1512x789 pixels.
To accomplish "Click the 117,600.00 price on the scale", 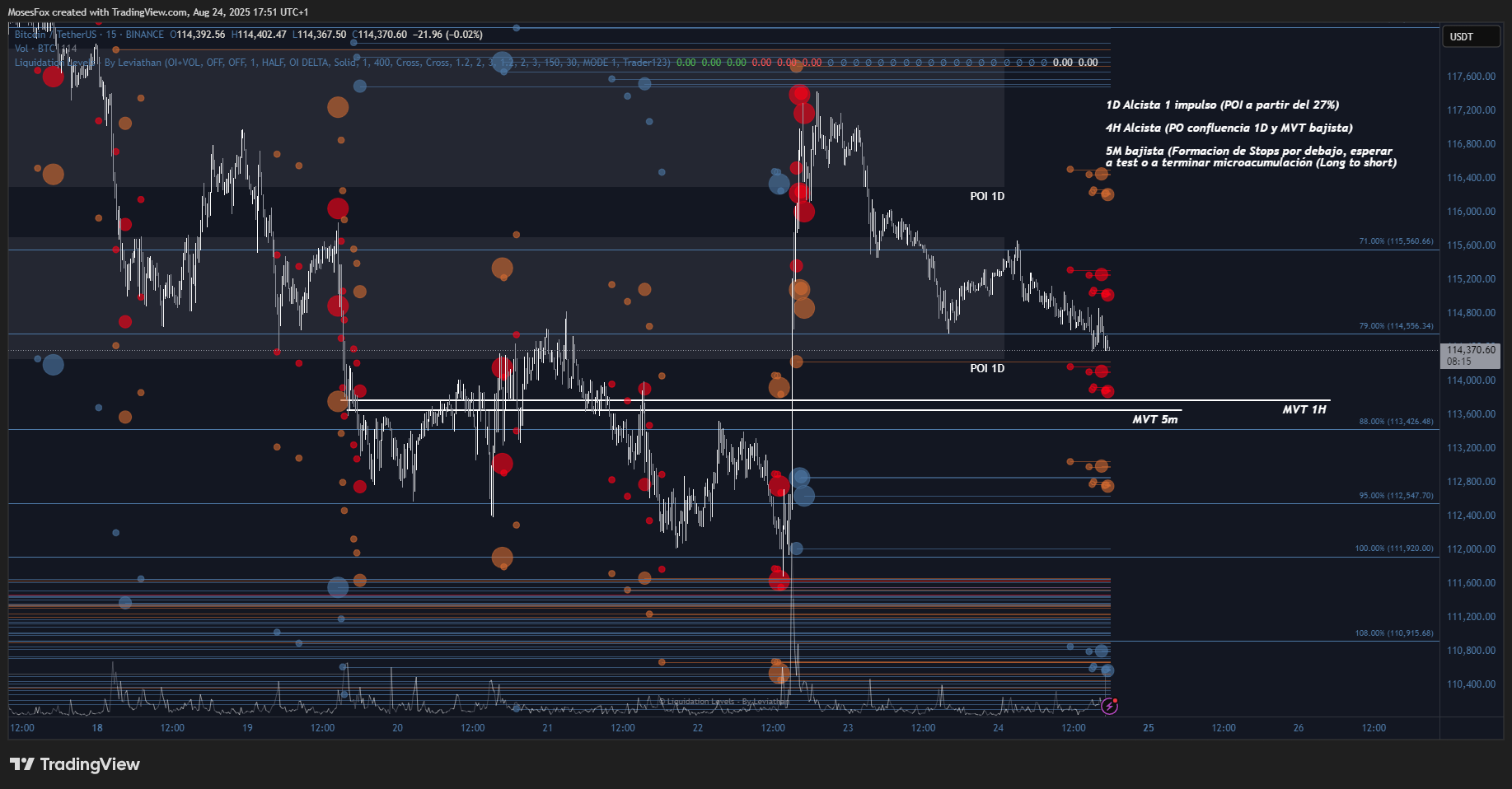I will pos(1471,77).
